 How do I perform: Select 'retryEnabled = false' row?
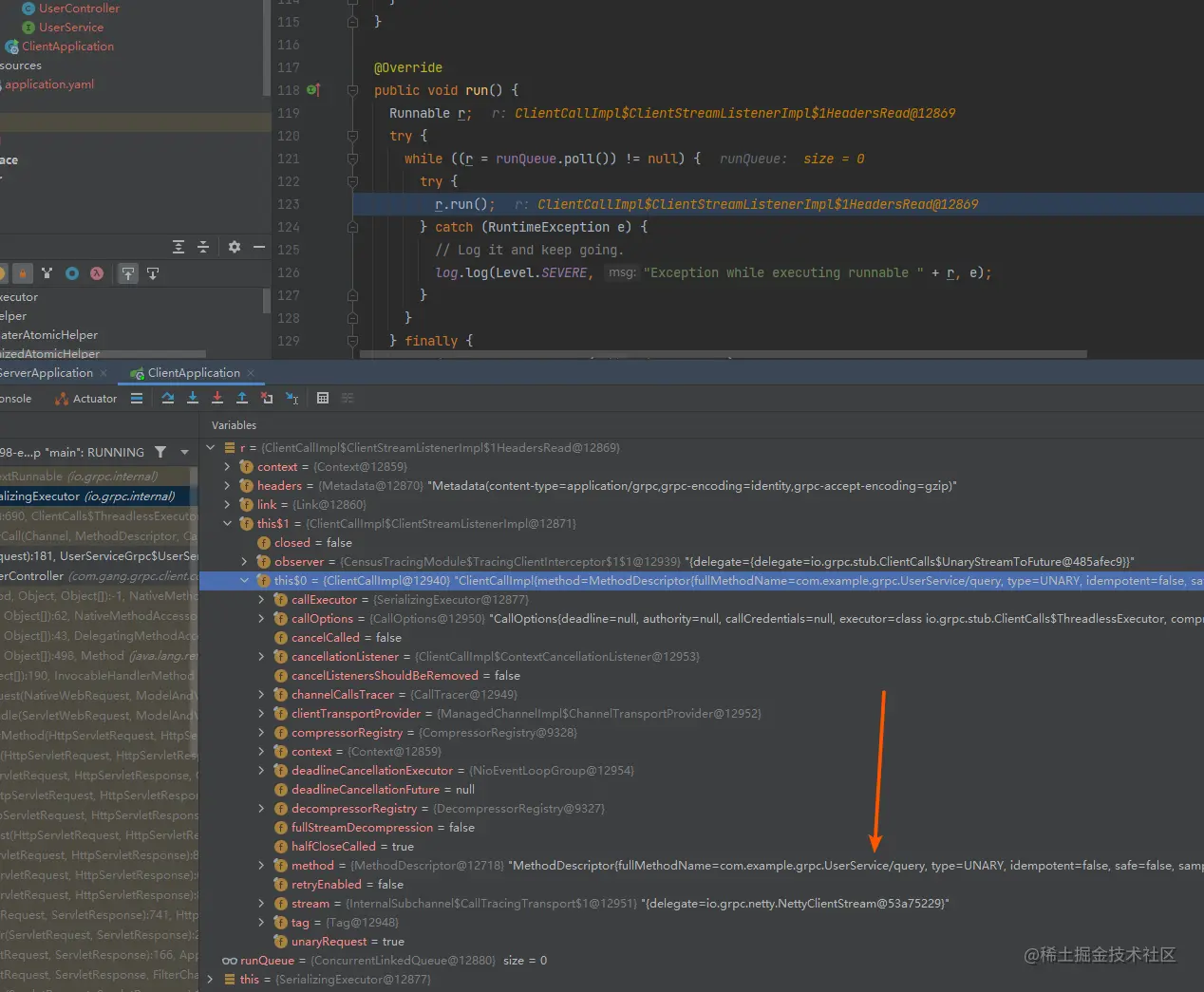tap(701, 885)
